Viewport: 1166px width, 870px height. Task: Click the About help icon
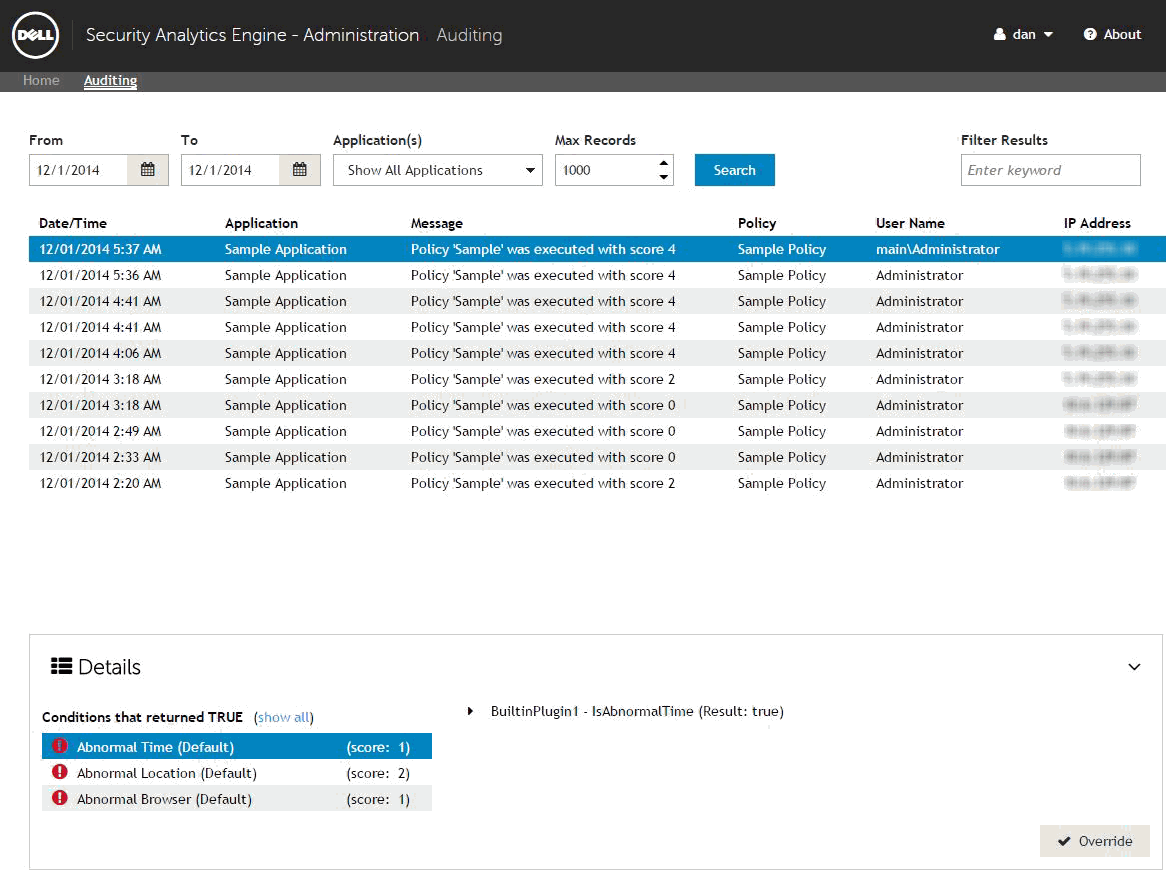(1090, 35)
